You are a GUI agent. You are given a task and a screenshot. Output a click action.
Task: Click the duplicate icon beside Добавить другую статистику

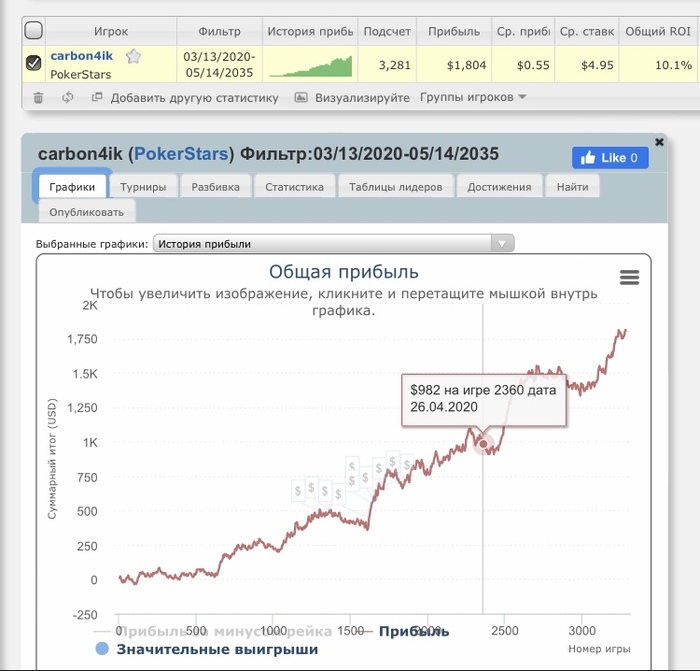pyautogui.click(x=97, y=97)
